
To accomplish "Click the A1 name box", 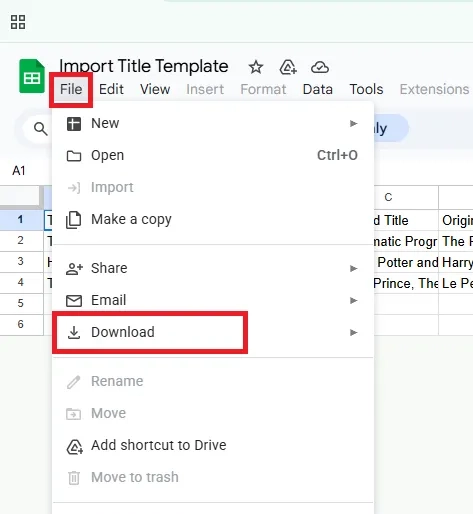I will point(19,171).
